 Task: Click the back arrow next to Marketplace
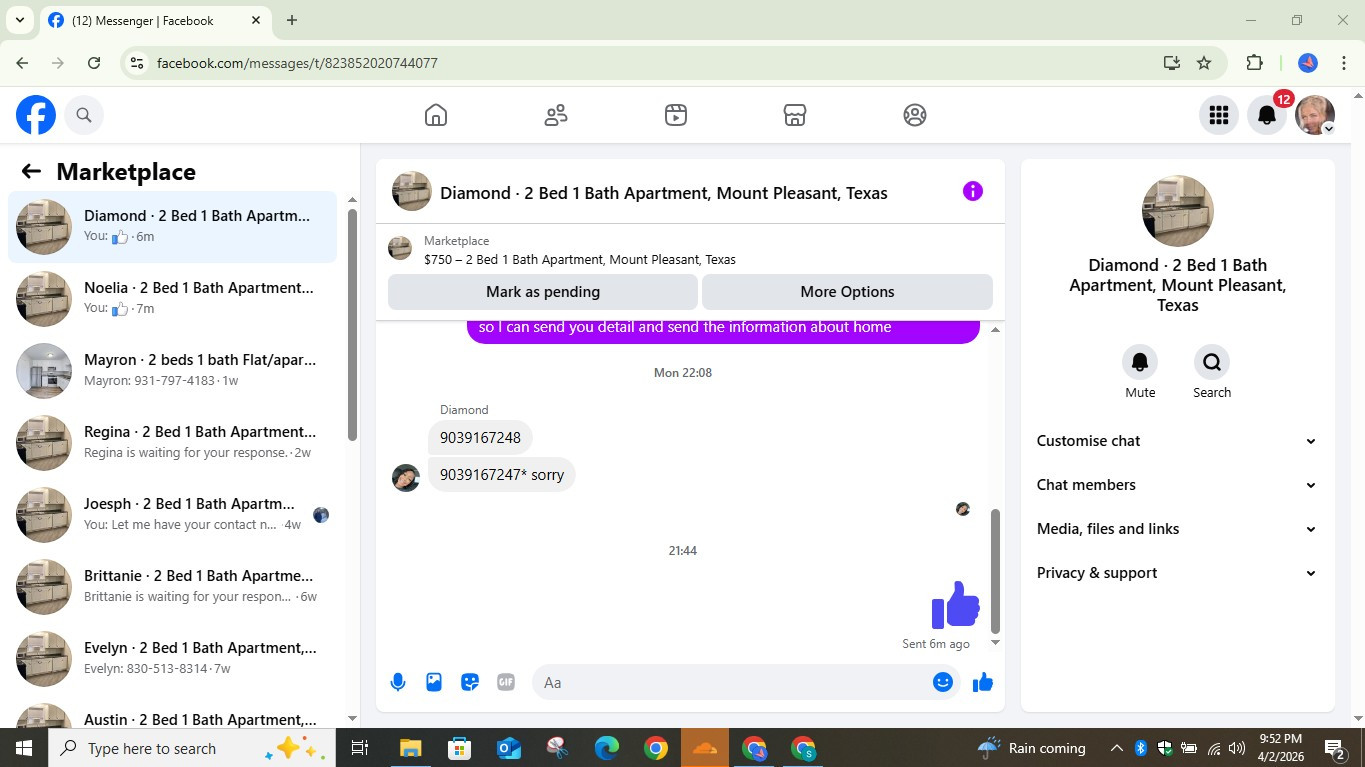[31, 171]
